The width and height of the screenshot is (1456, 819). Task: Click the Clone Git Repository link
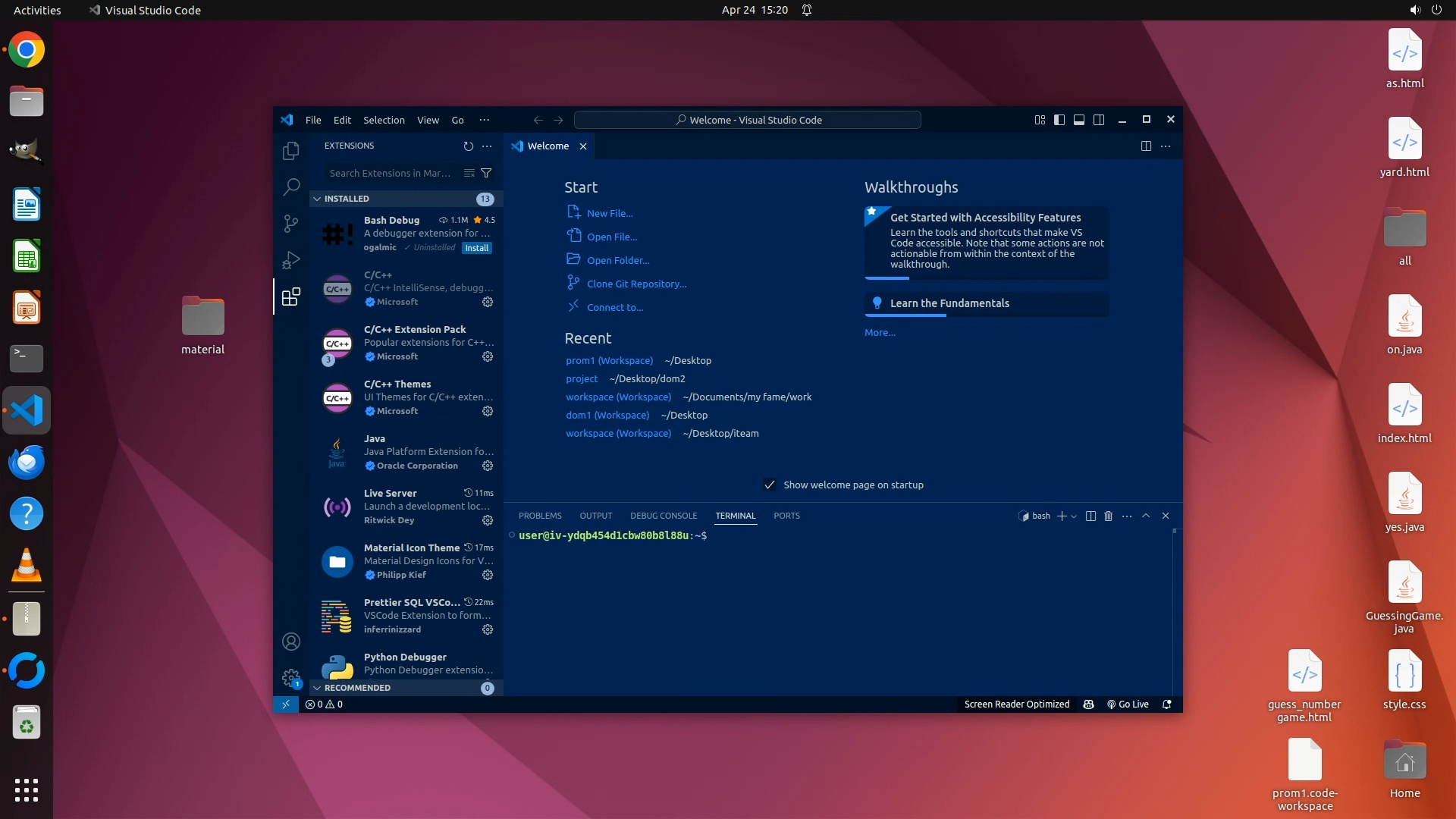pyautogui.click(x=636, y=284)
